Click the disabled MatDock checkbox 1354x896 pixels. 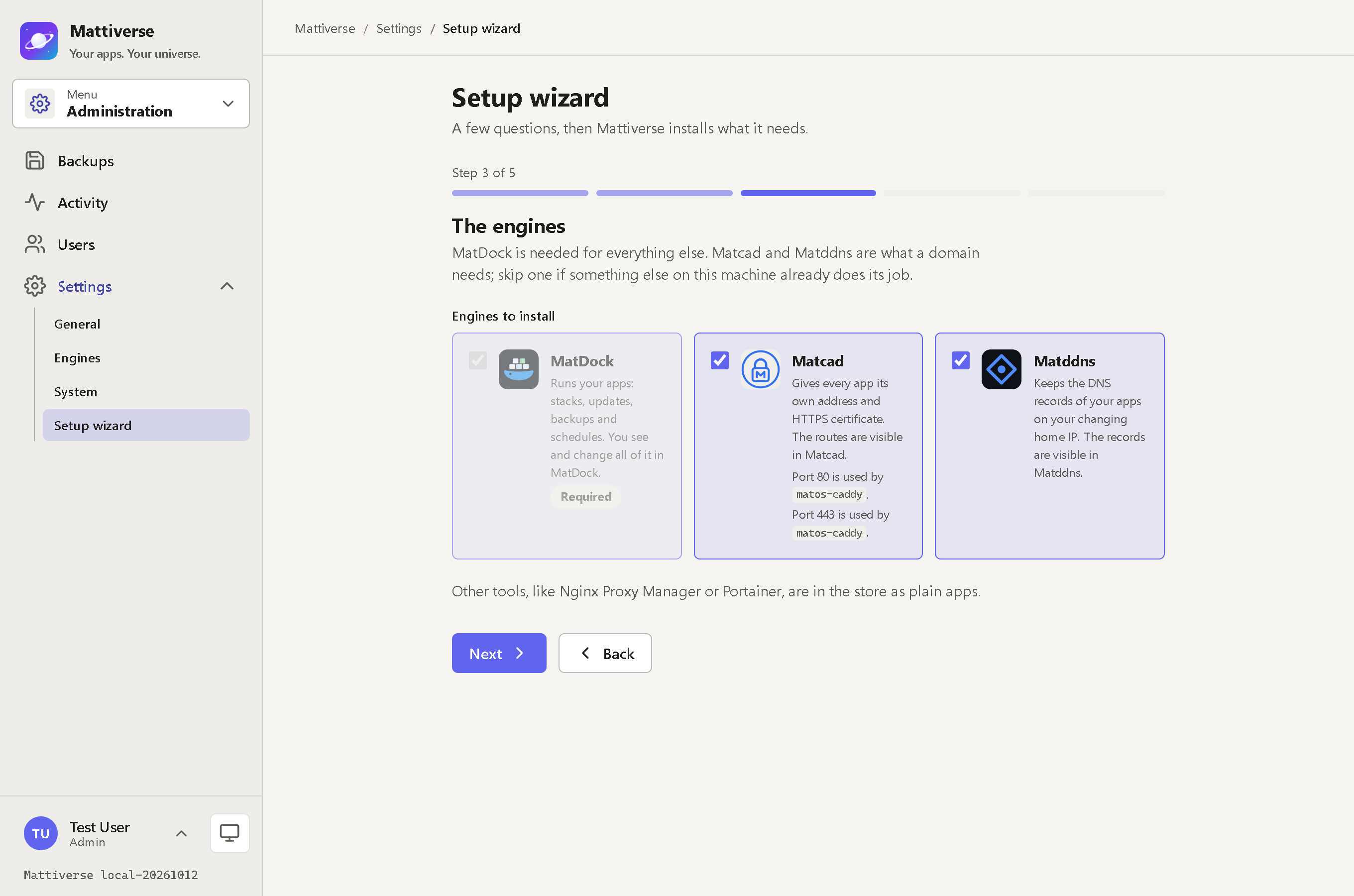point(477,360)
